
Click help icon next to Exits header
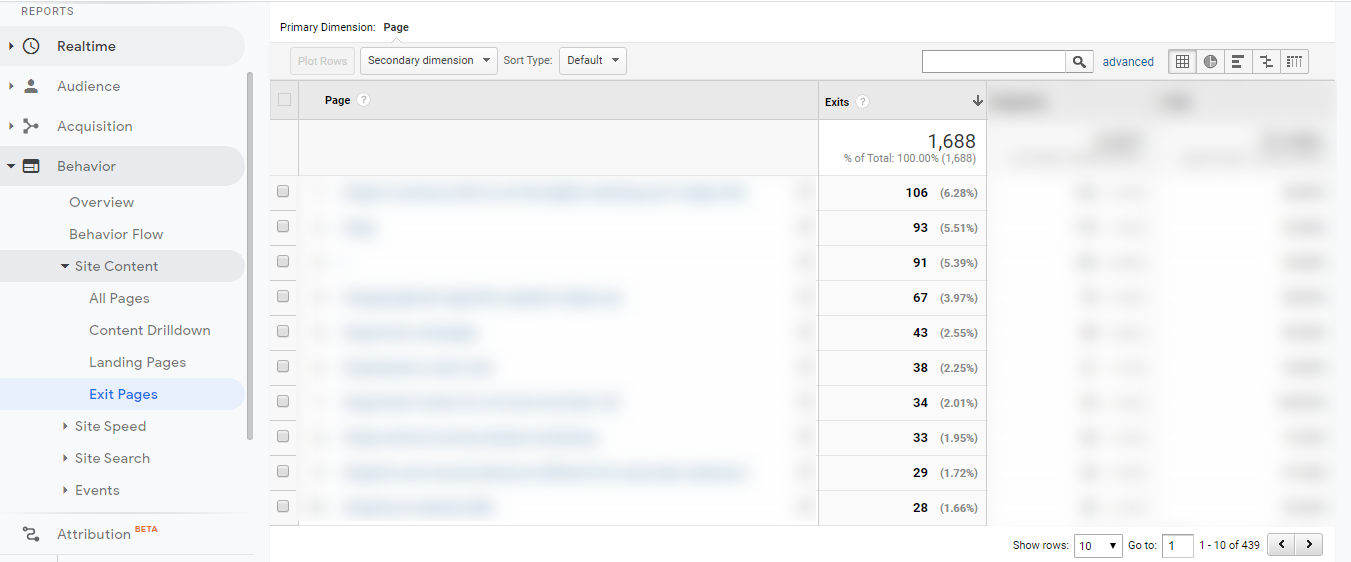[x=862, y=102]
